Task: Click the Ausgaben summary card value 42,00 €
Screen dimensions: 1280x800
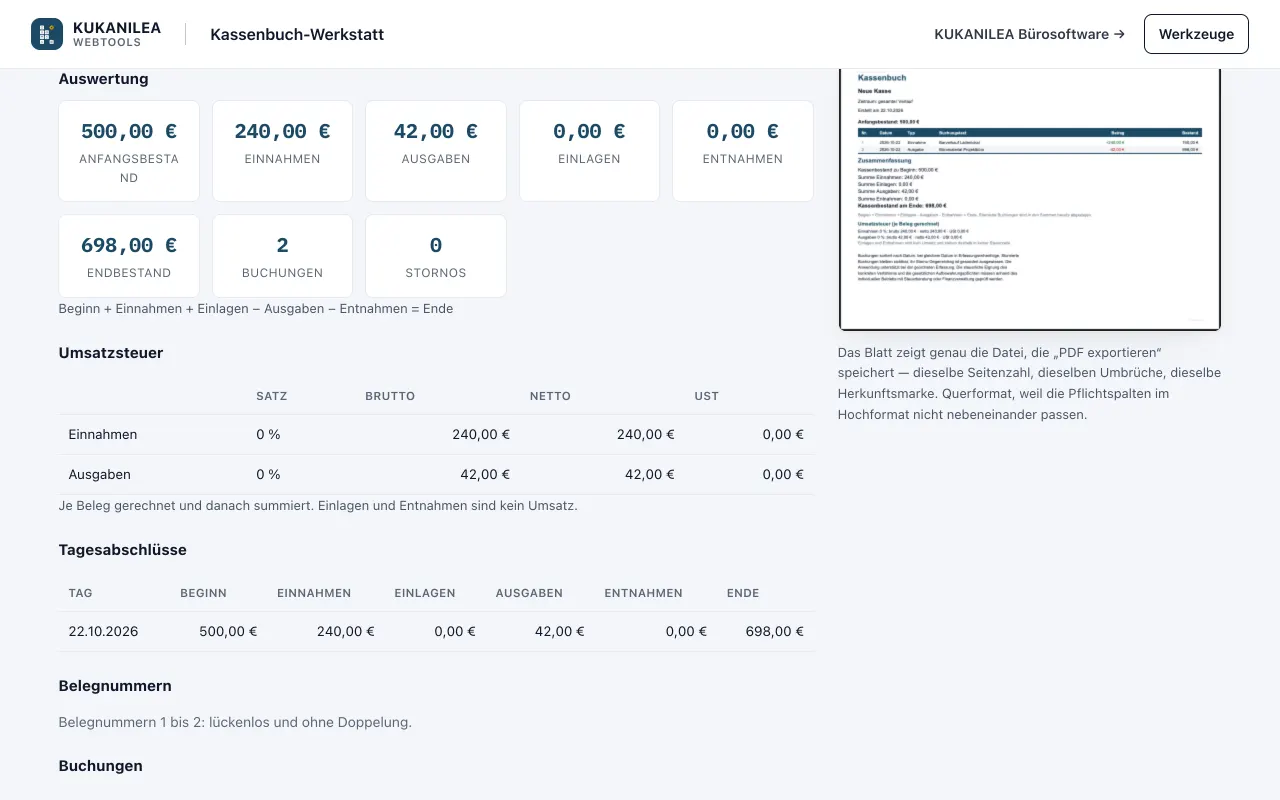Action: [436, 131]
